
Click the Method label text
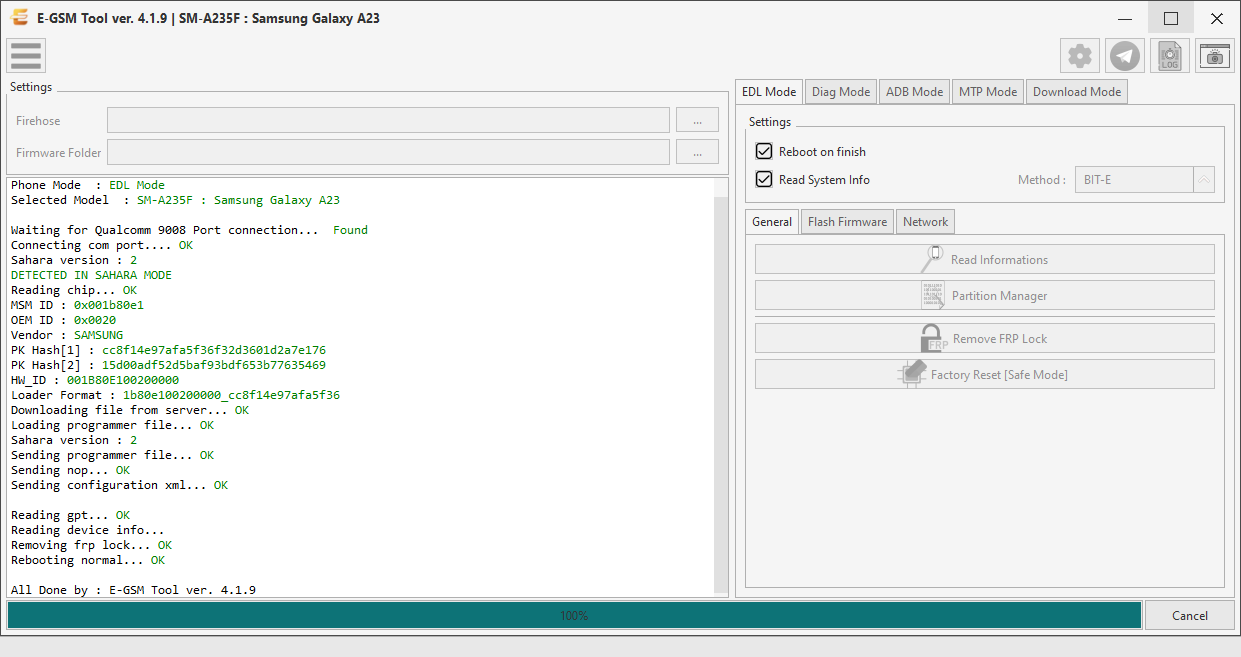point(1042,180)
